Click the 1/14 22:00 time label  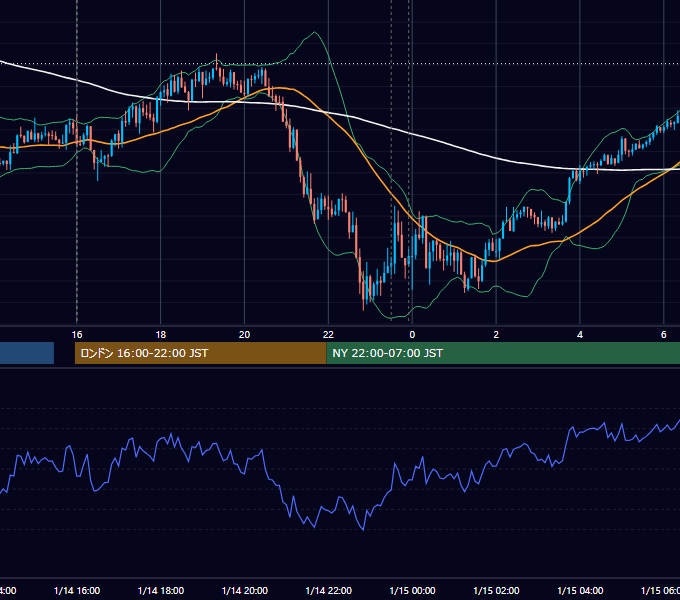tap(329, 591)
